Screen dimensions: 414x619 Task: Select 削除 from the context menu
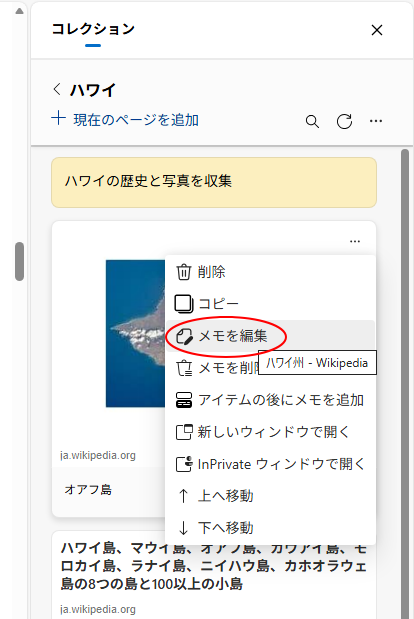point(270,272)
